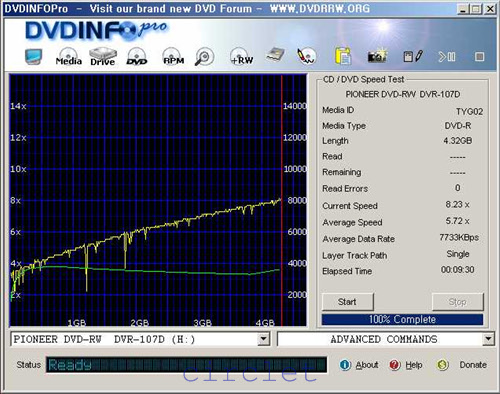Click the Media ID value TYG02
Viewport: 500px width, 394px height.
point(469,111)
